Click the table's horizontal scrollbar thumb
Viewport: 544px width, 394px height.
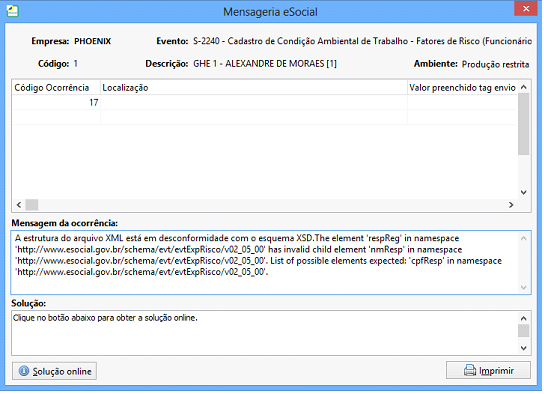click(32, 205)
